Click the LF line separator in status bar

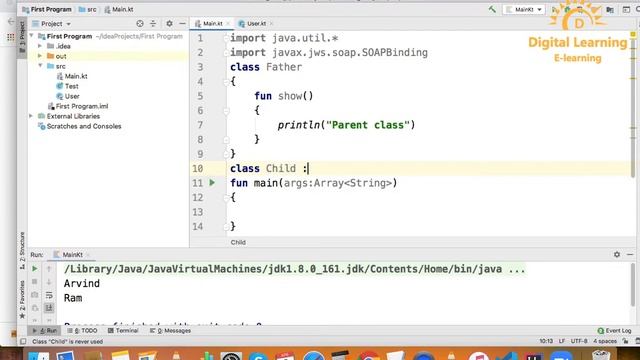tap(562, 341)
